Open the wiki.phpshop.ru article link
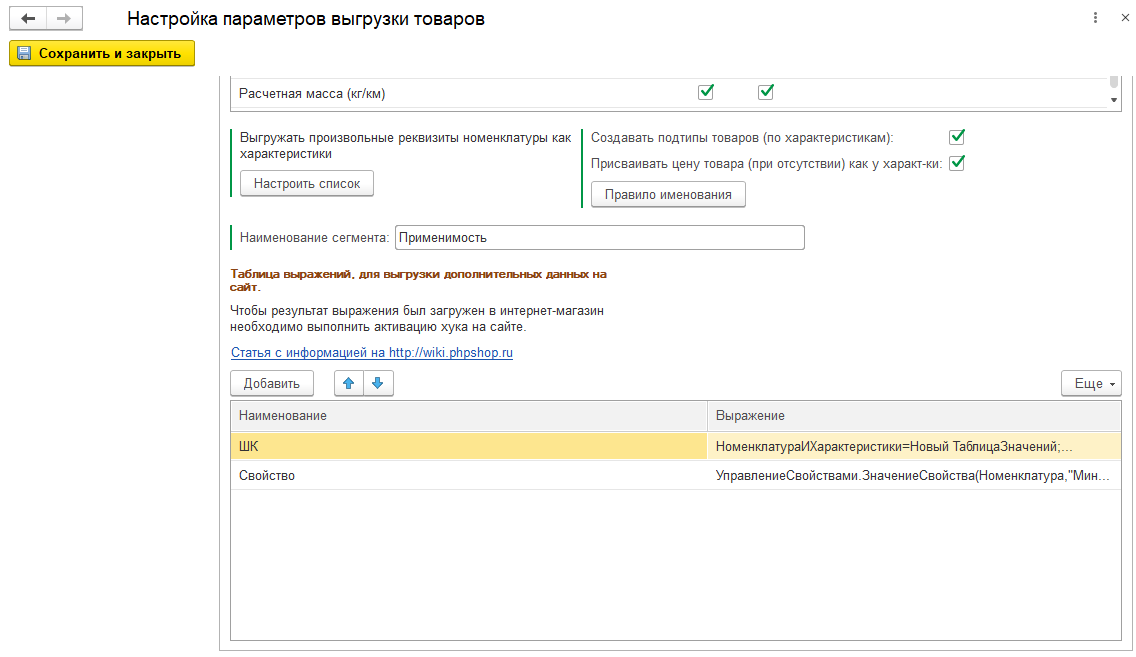This screenshot has height=657, width=1136. pos(372,353)
